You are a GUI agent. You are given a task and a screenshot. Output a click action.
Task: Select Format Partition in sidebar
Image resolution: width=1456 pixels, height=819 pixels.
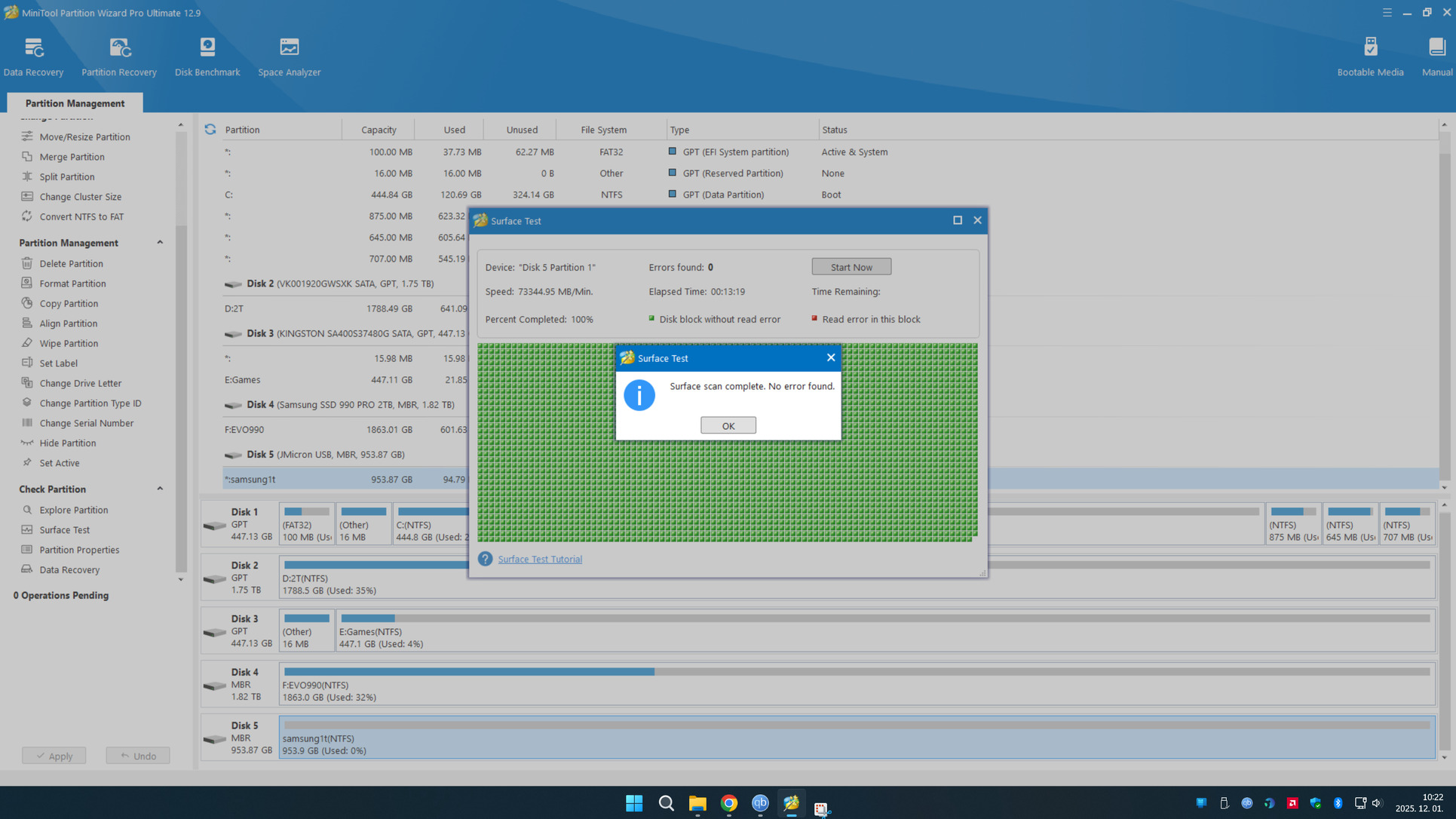coord(72,284)
